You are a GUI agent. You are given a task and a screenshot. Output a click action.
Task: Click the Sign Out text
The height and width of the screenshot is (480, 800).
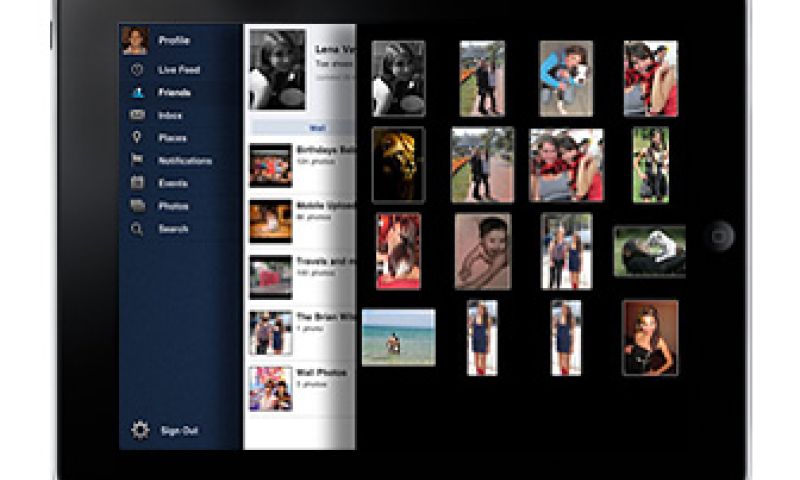click(179, 431)
